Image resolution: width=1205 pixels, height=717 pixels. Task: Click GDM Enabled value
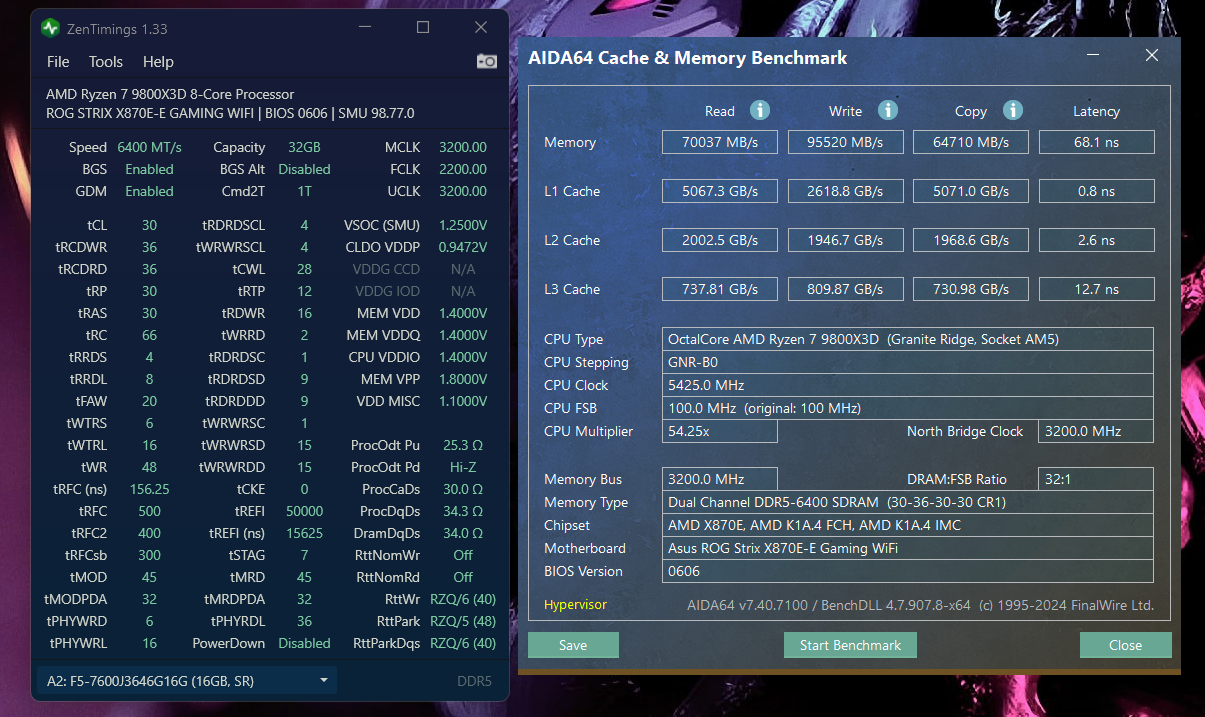[x=149, y=191]
